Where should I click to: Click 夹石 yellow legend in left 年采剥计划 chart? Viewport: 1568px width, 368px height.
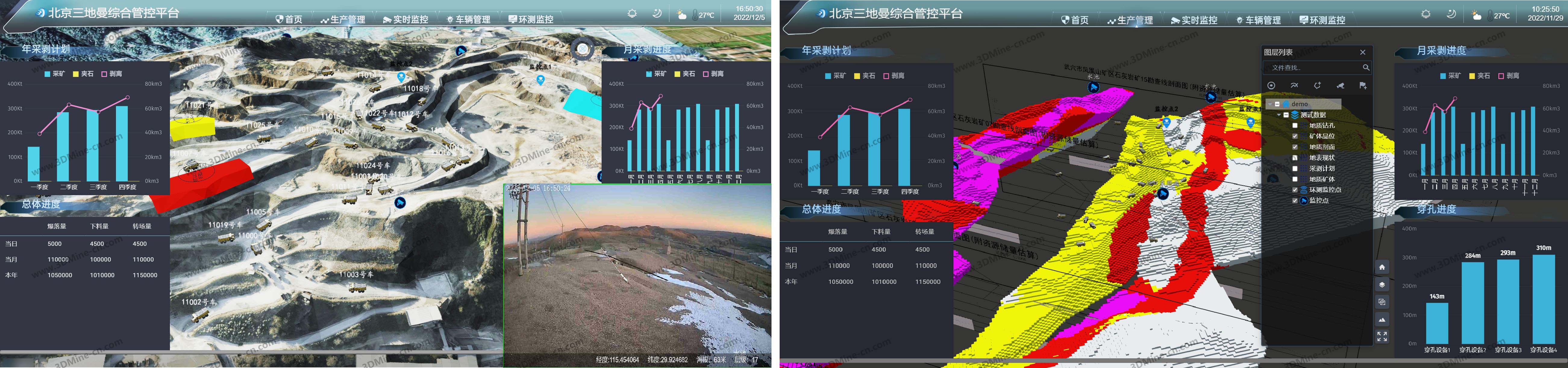tap(83, 74)
